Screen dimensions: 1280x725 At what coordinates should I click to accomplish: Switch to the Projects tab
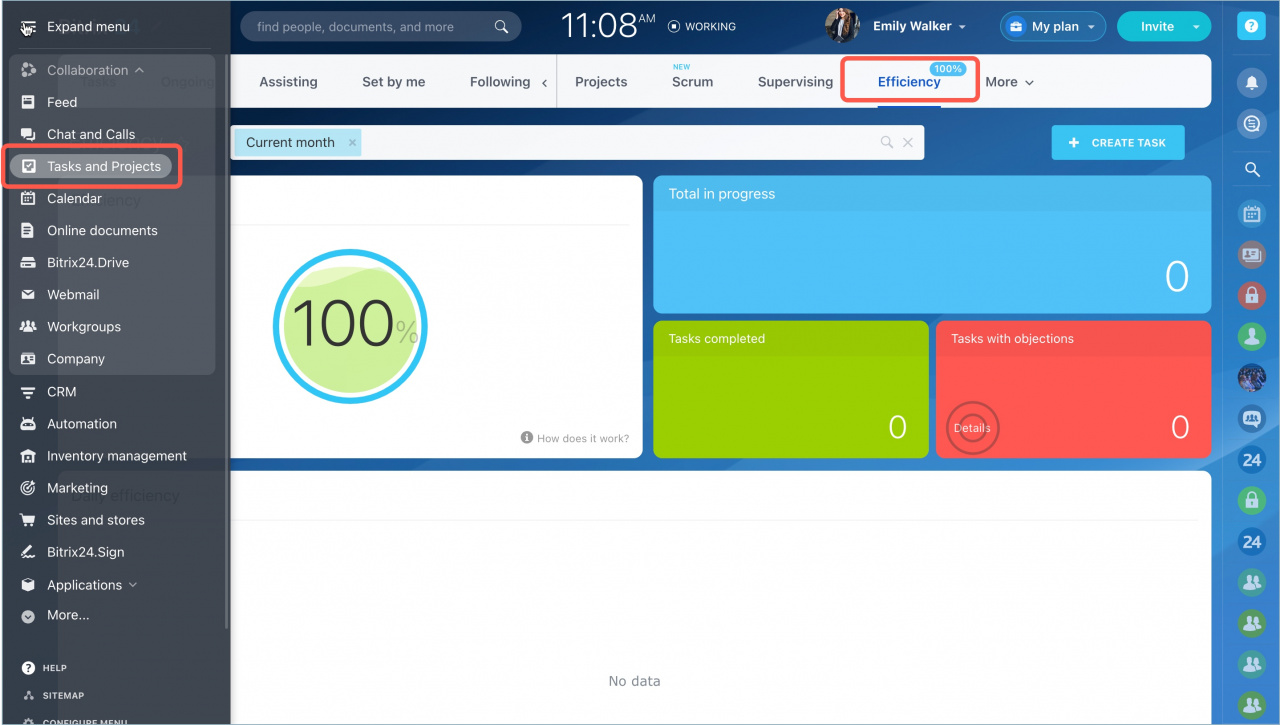(601, 82)
